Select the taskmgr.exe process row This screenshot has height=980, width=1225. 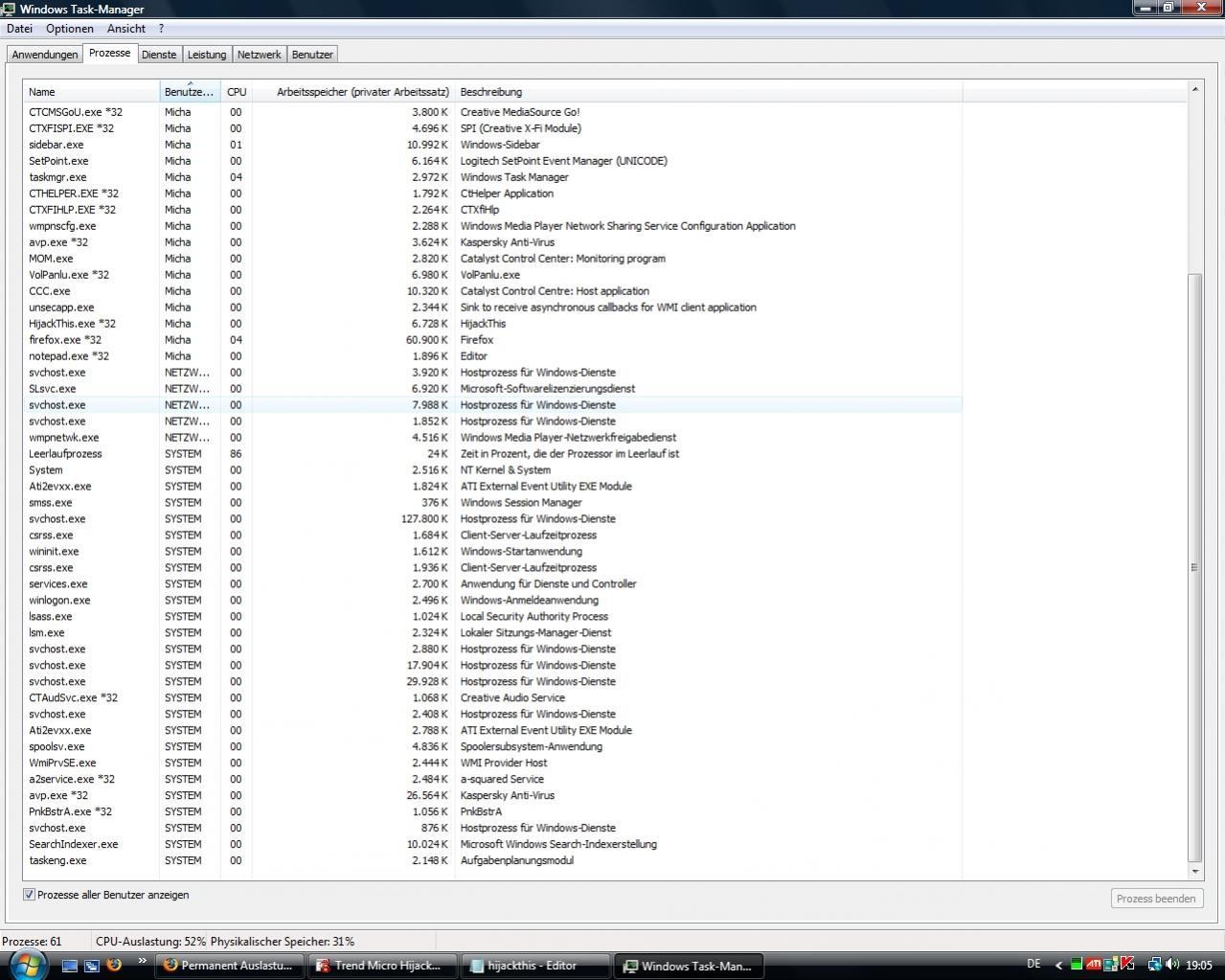pyautogui.click(x=492, y=177)
